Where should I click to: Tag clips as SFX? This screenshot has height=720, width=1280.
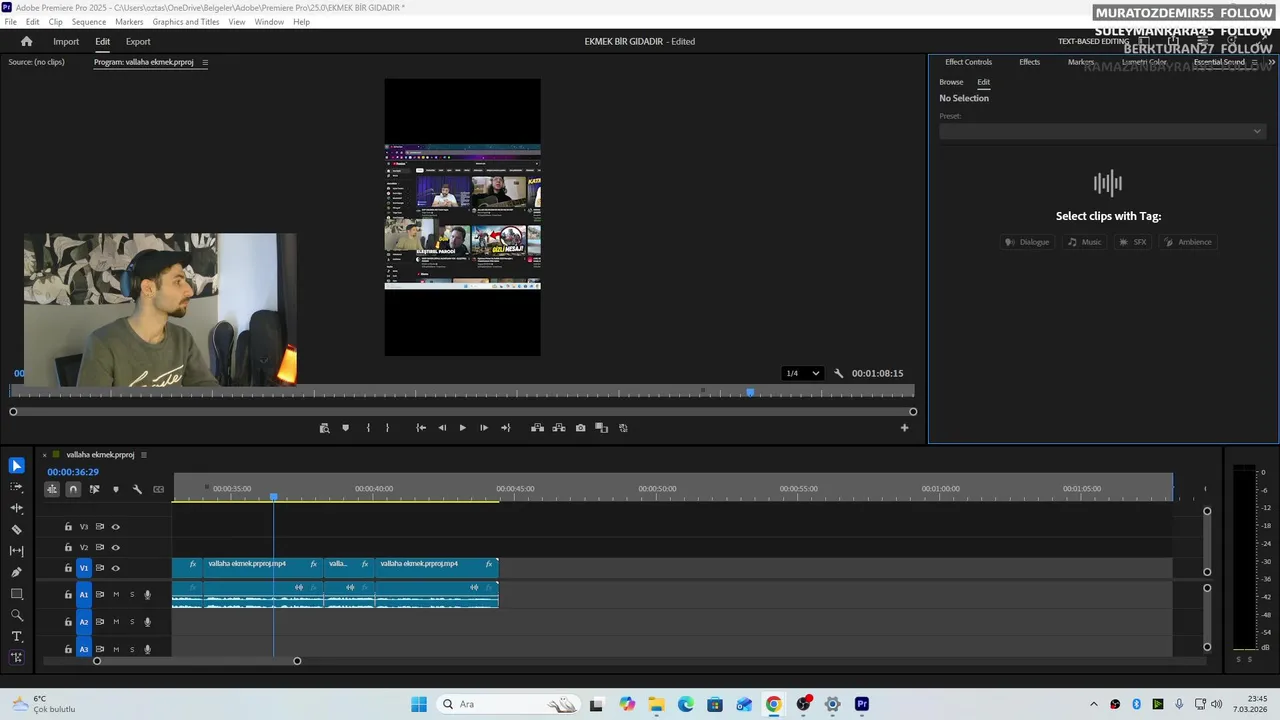coord(1133,242)
